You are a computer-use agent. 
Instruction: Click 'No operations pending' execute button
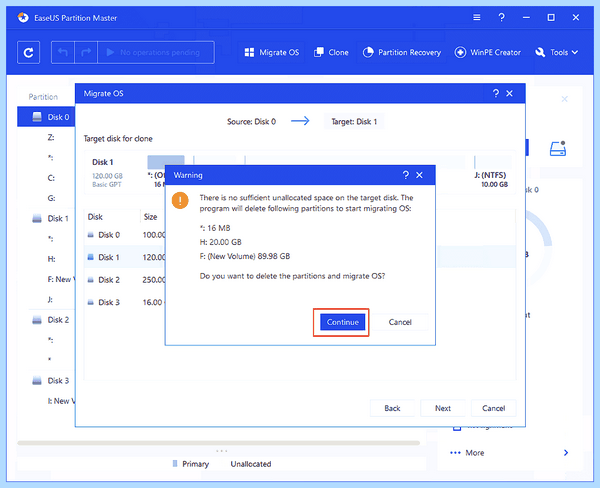tap(156, 52)
